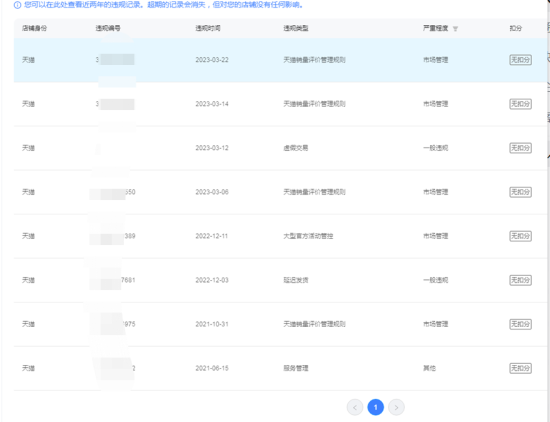Click the 虚假交易 violation type cell
Viewport: 550px width, 422px height.
tap(296, 148)
